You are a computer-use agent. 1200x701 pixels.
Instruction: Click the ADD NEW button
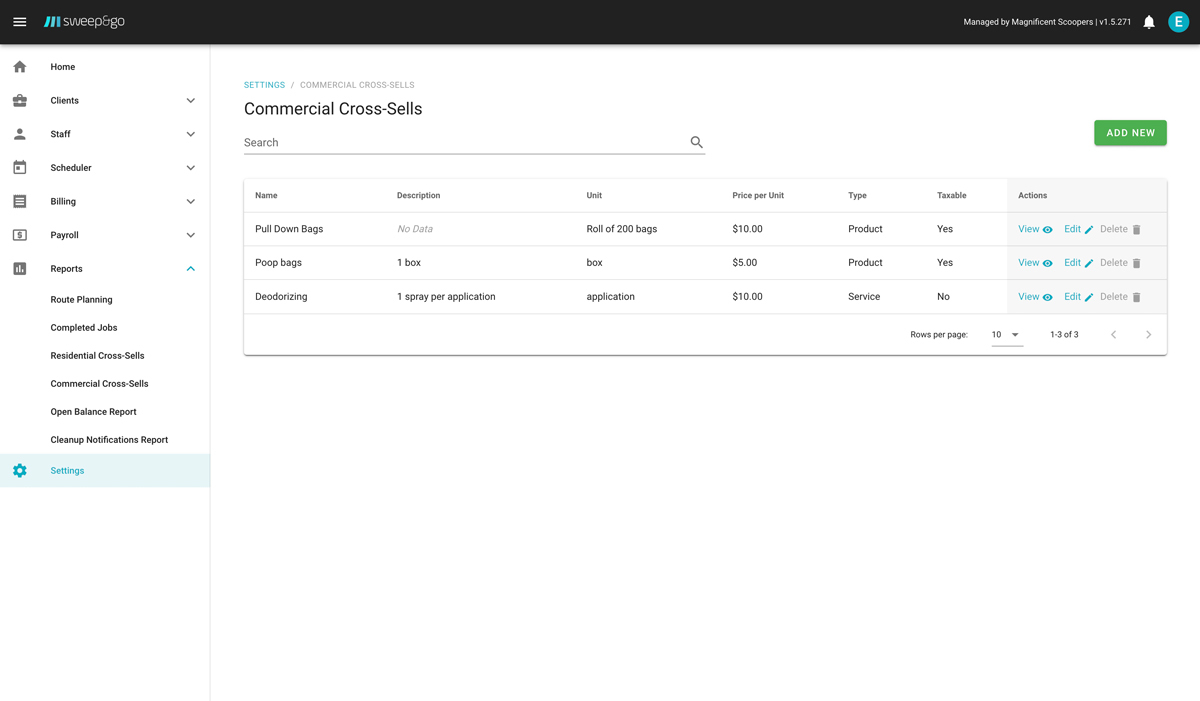pos(1130,133)
